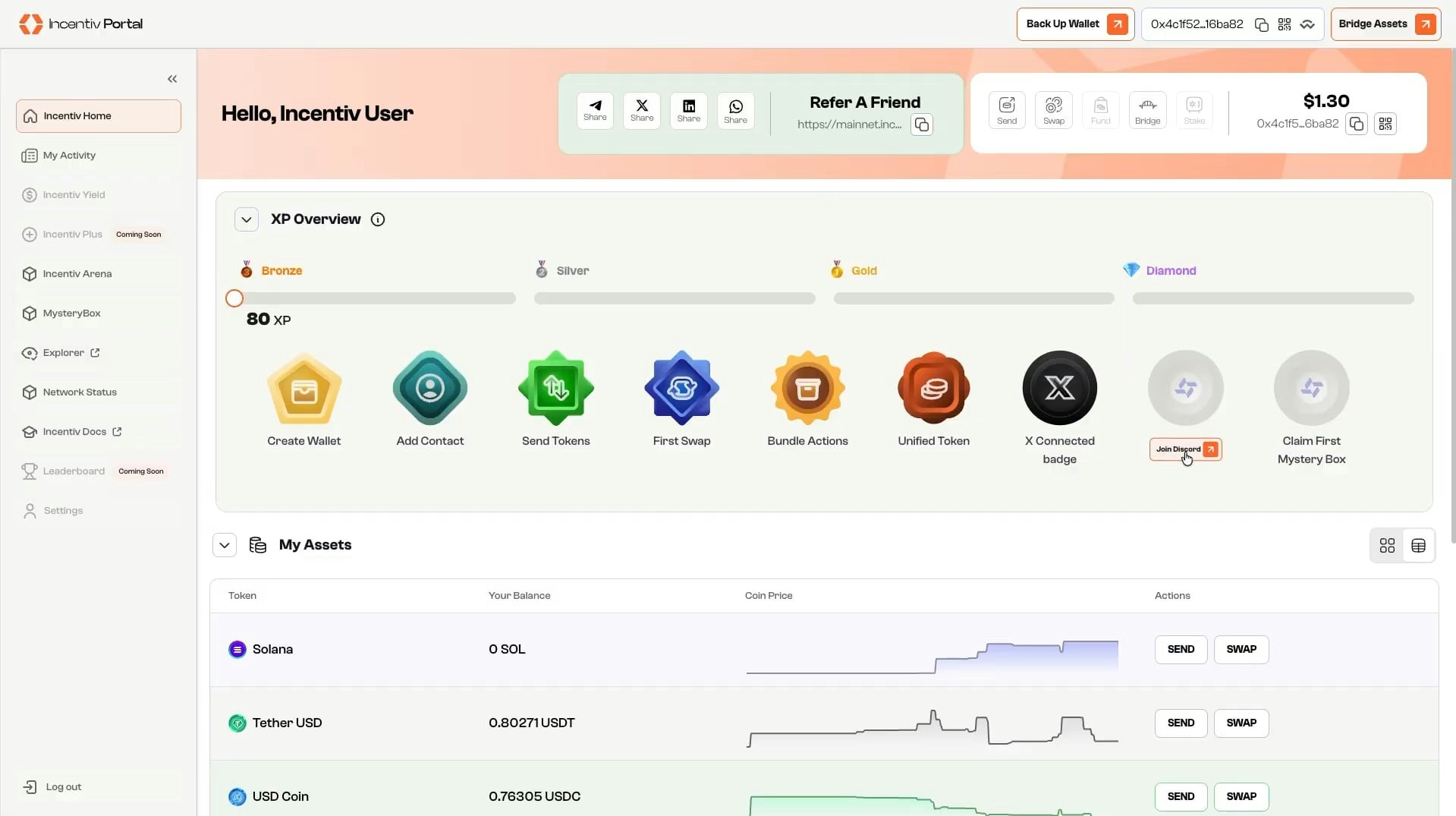Open Incentiv Yield in the sidebar
The width and height of the screenshot is (1456, 816).
point(99,195)
